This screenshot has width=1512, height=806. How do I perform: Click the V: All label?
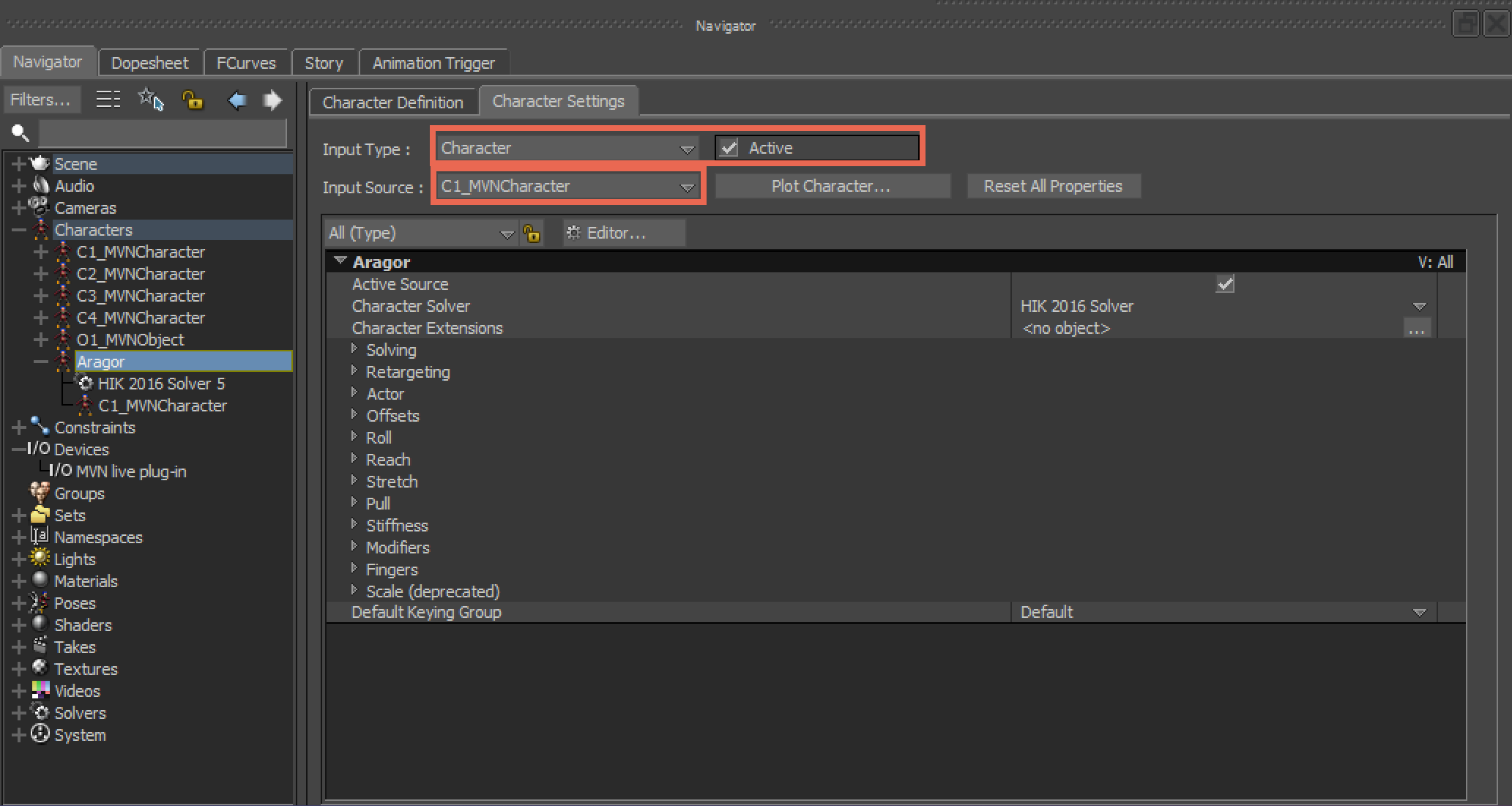(1435, 262)
